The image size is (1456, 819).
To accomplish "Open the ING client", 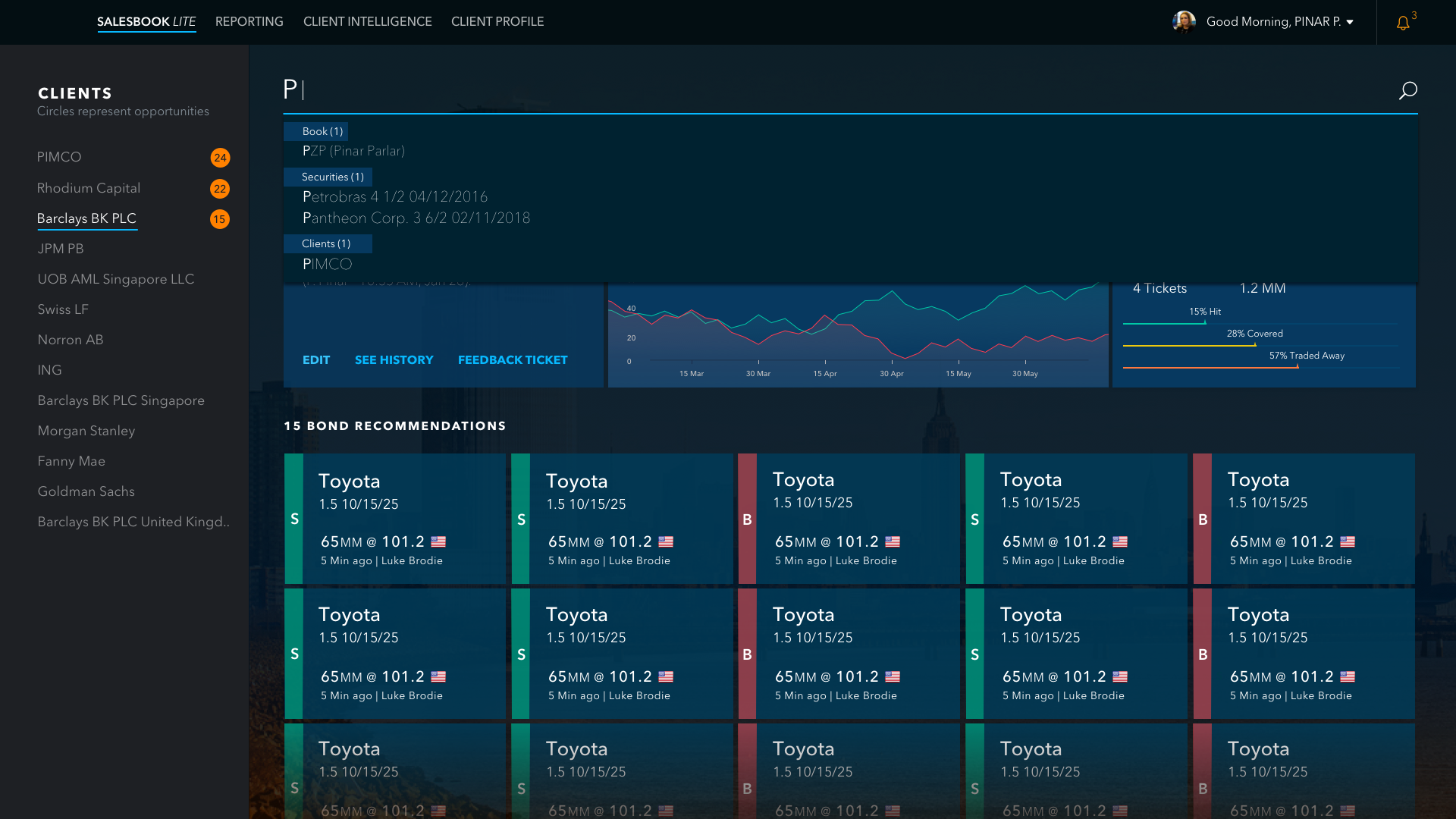I will coord(49,370).
